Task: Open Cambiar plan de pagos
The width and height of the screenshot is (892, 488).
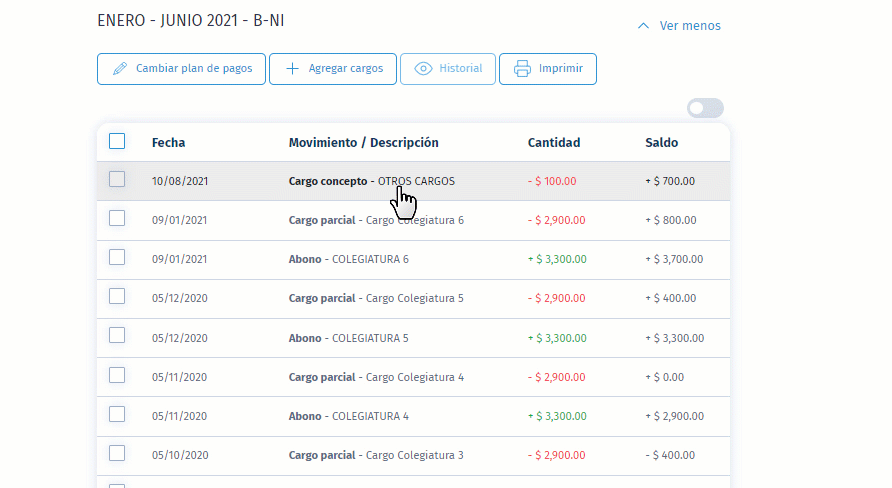Action: pyautogui.click(x=181, y=69)
